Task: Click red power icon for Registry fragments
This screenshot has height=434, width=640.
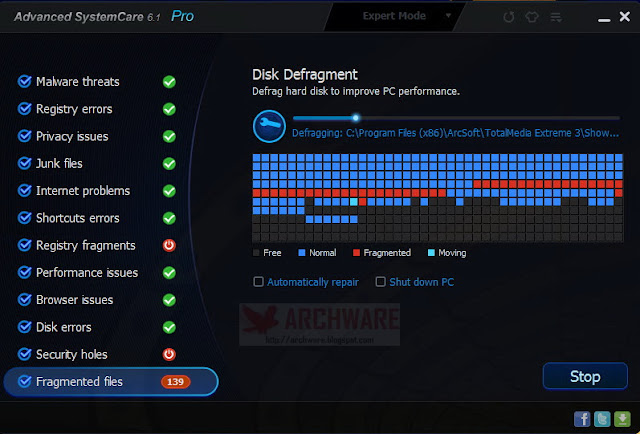Action: point(169,245)
